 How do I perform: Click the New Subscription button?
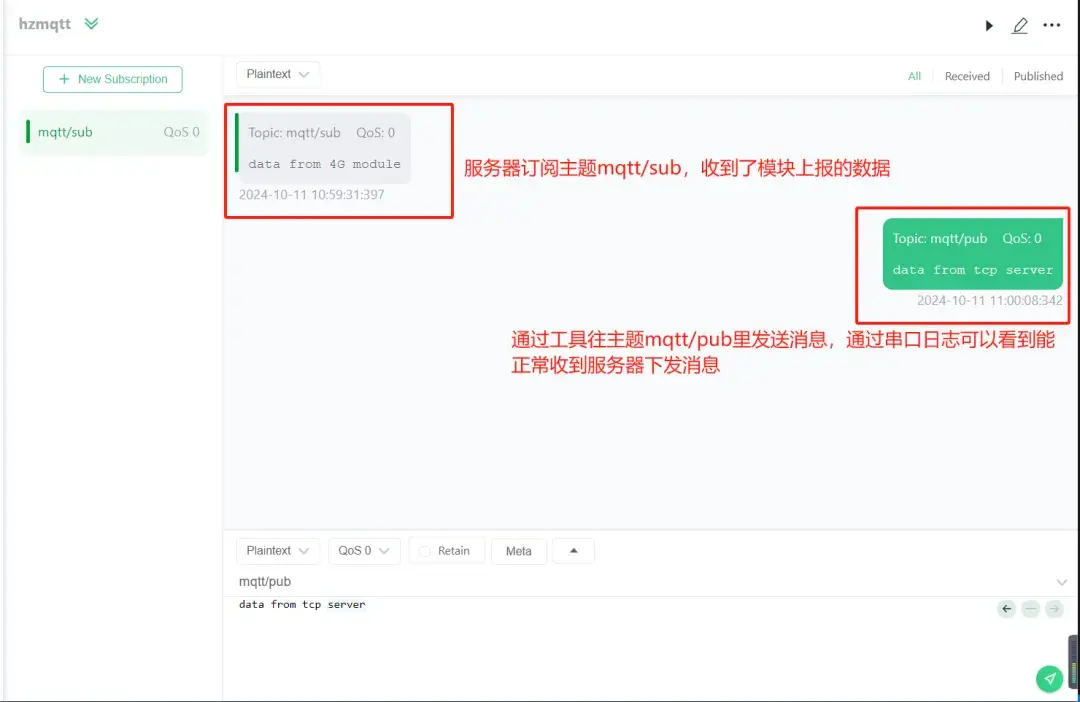click(x=112, y=79)
